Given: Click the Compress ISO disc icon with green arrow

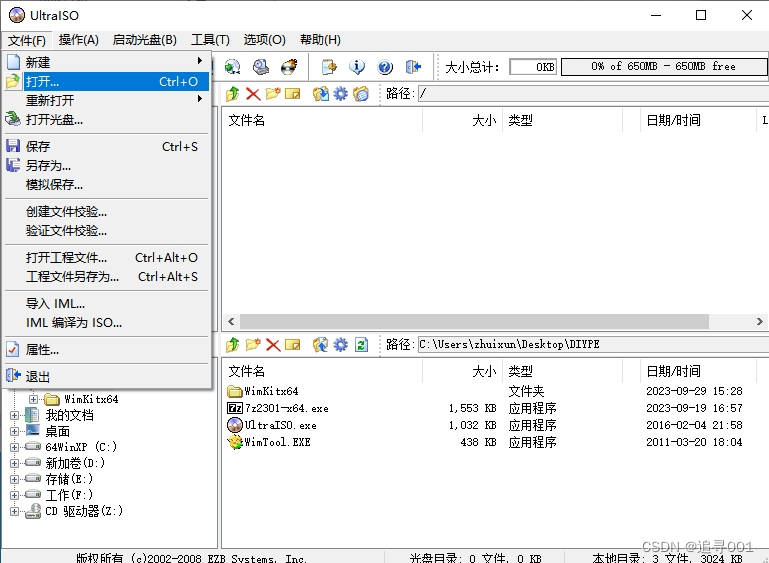Looking at the screenshot, I should 232,67.
